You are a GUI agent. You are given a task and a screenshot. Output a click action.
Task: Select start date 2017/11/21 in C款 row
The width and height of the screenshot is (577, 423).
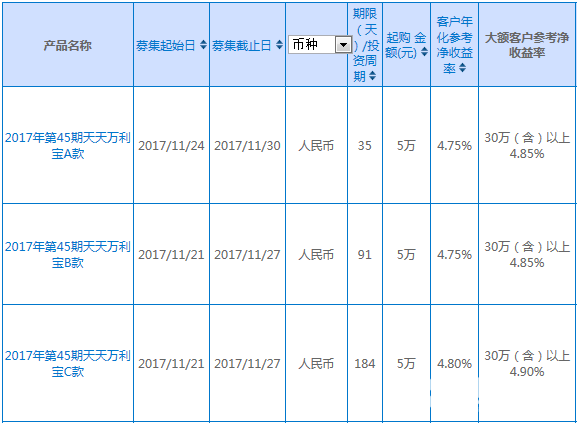point(171,364)
